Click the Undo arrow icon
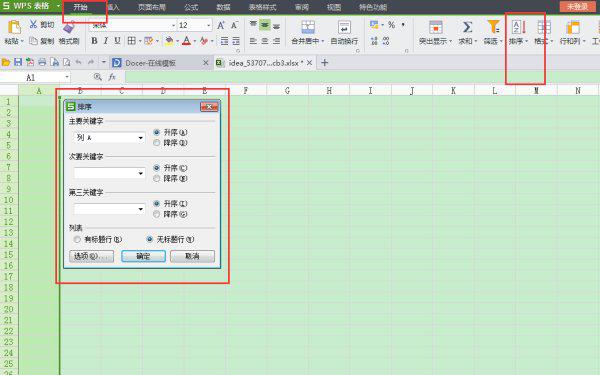Image resolution: width=600 pixels, height=375 pixels. coord(79,62)
